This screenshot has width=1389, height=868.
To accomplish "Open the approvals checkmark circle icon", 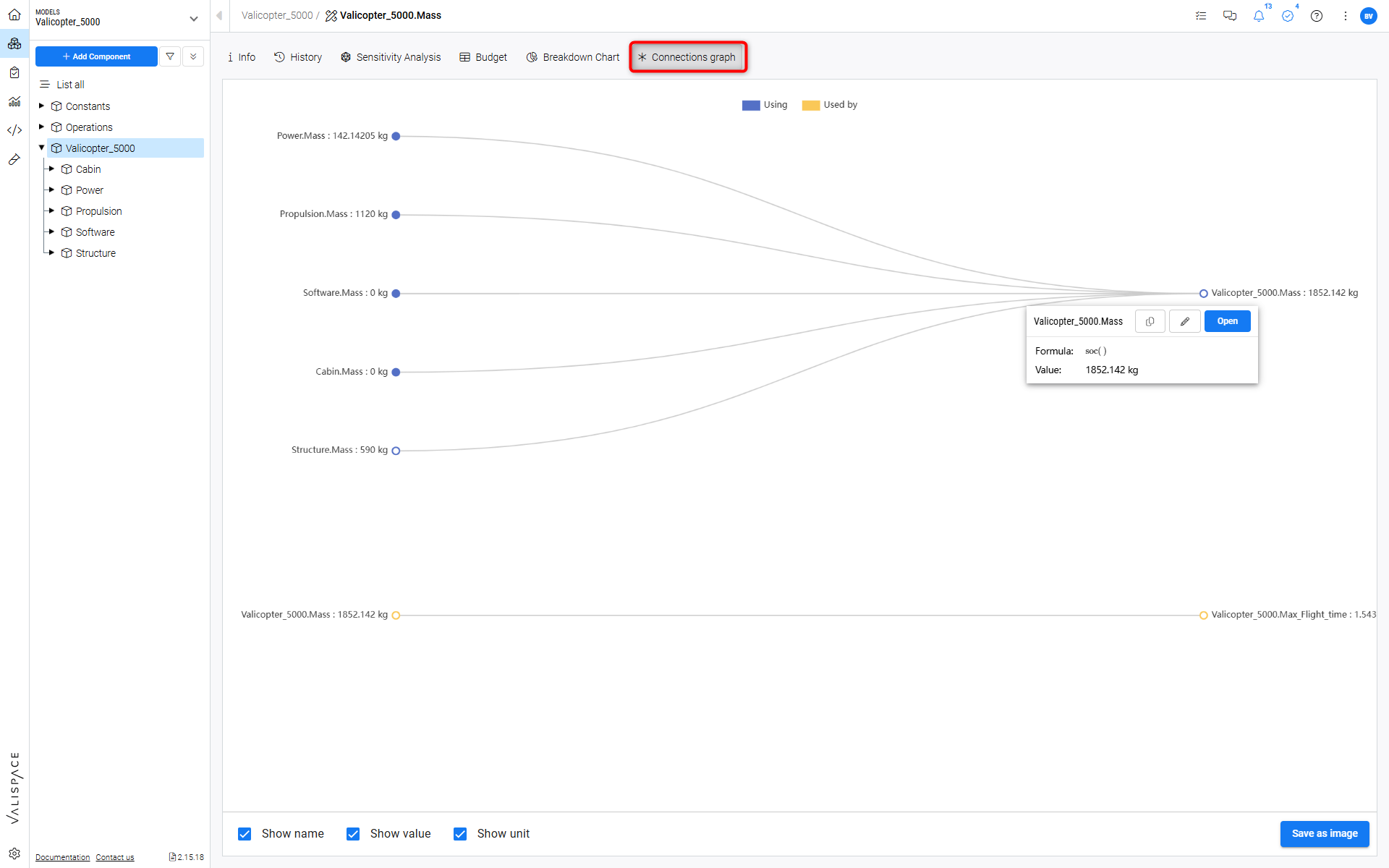I will 1288,16.
